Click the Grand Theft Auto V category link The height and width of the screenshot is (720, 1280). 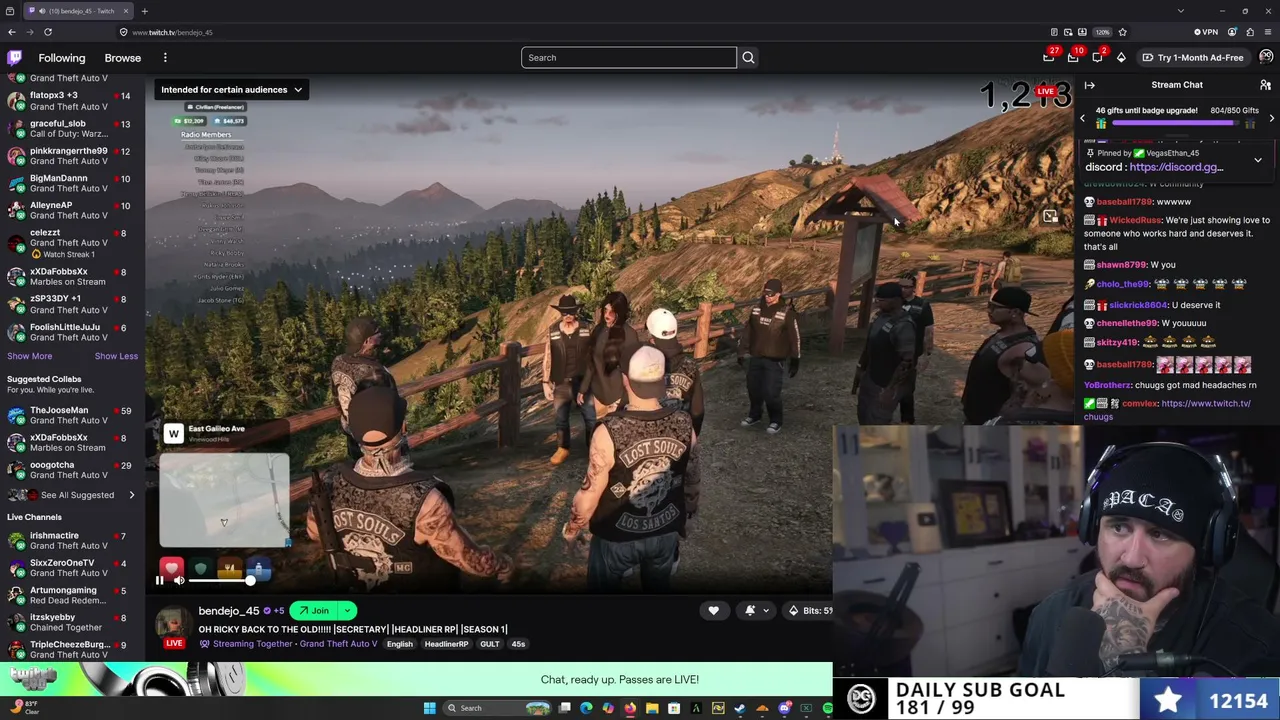click(336, 644)
